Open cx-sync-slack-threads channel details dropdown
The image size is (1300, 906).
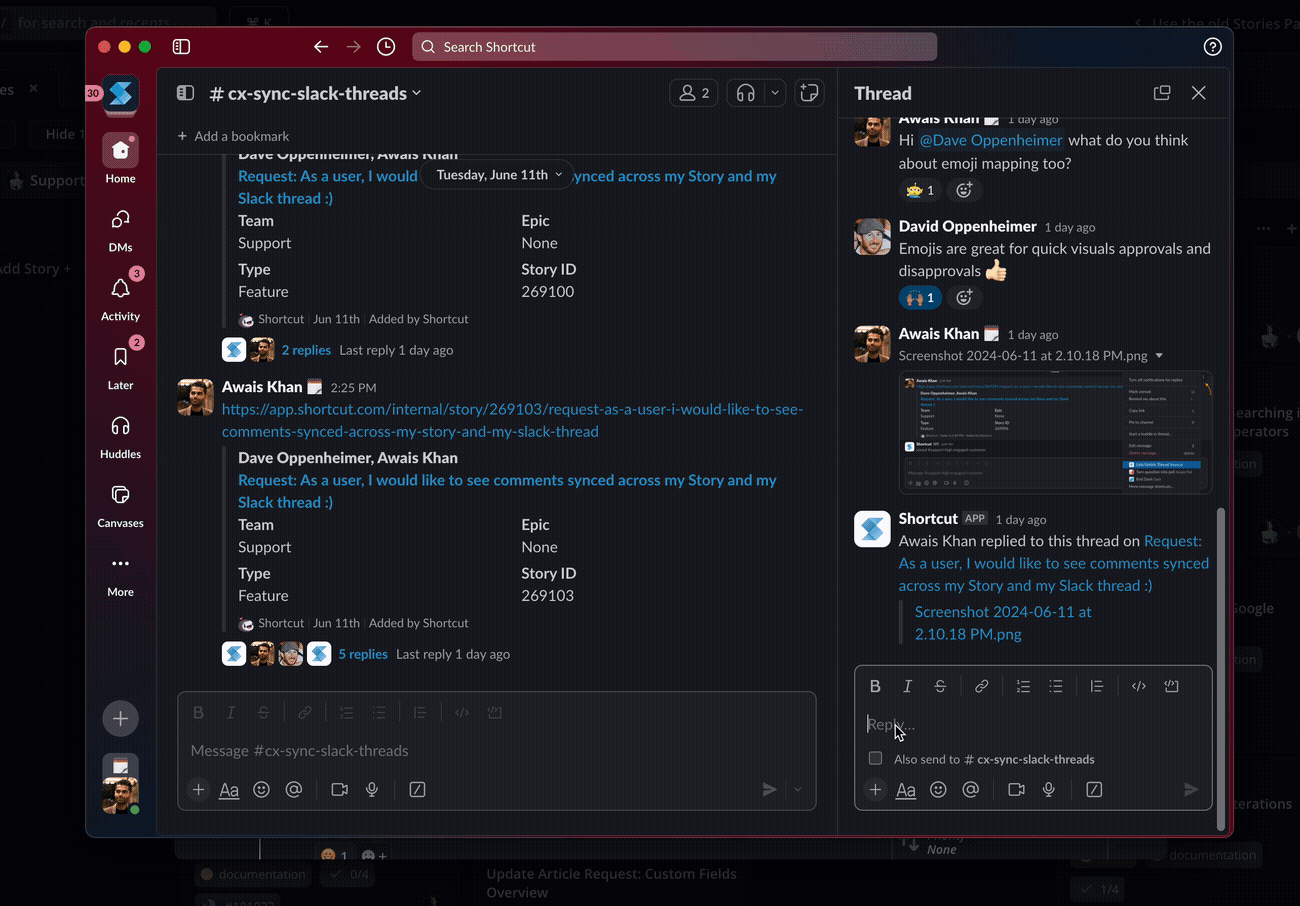pos(315,93)
